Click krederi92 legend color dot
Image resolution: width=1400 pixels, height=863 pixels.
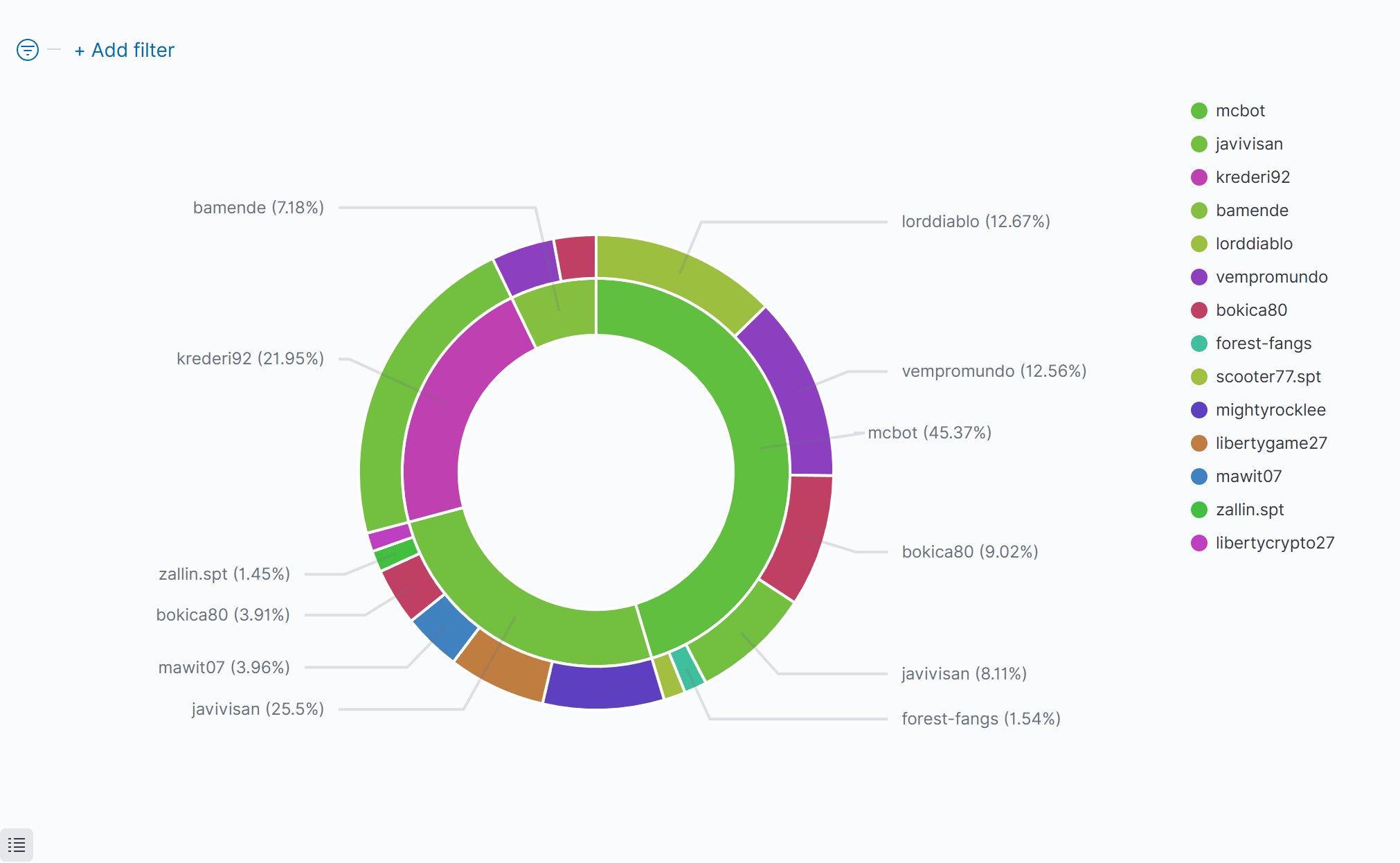[1199, 177]
